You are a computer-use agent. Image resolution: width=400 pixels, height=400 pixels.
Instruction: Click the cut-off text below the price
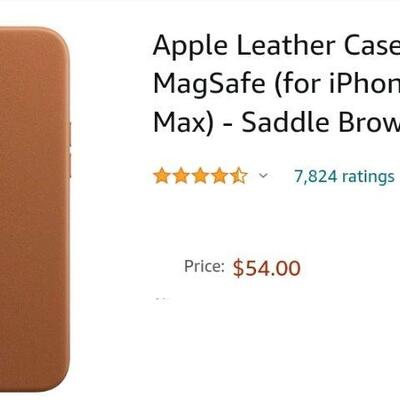pyautogui.click(x=162, y=299)
